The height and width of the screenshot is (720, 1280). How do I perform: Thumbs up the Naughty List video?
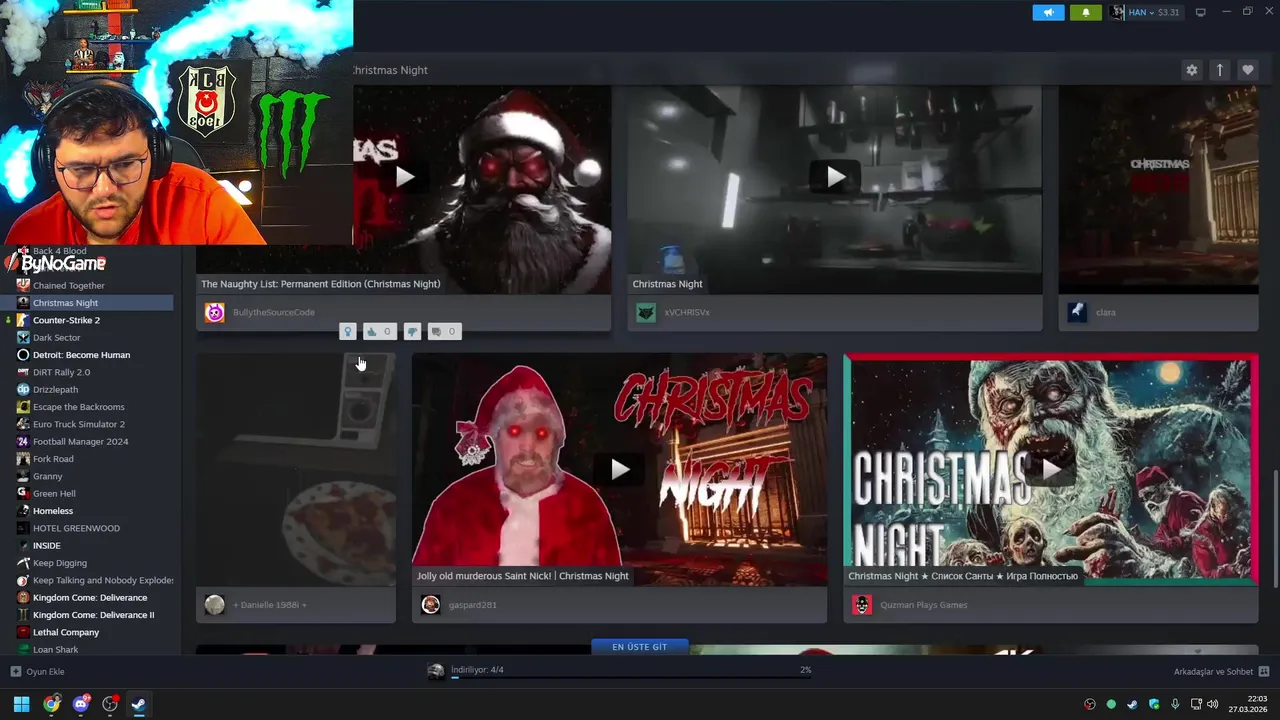[378, 332]
